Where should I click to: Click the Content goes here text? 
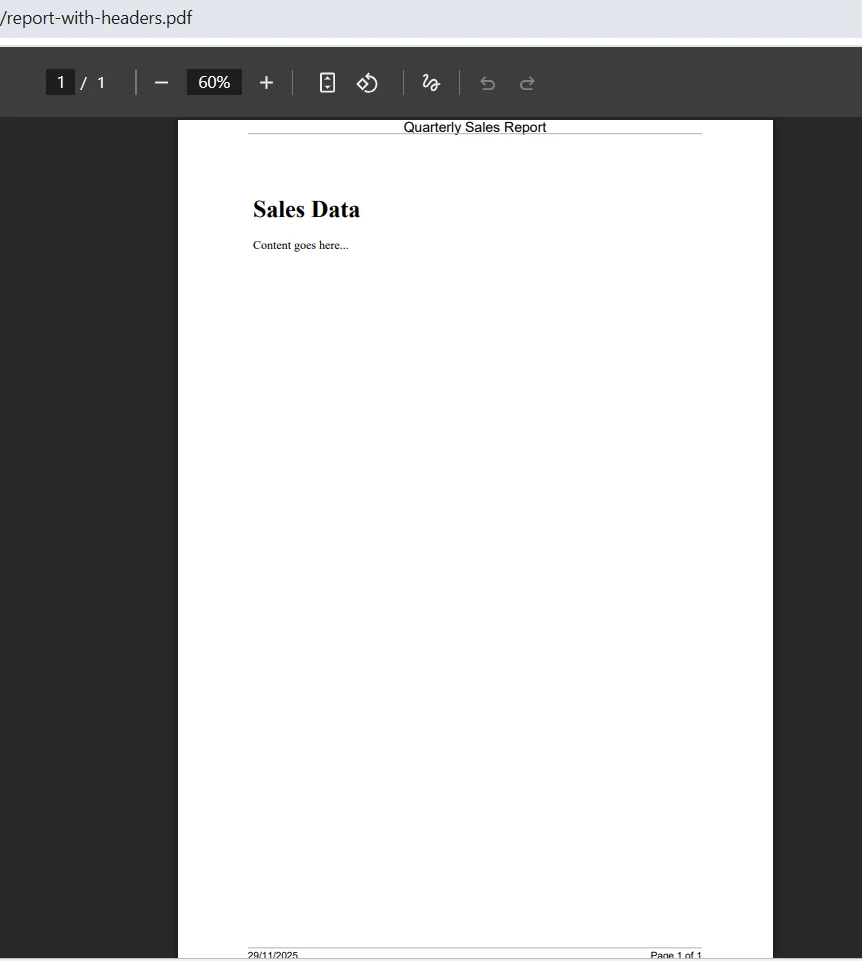tap(300, 245)
